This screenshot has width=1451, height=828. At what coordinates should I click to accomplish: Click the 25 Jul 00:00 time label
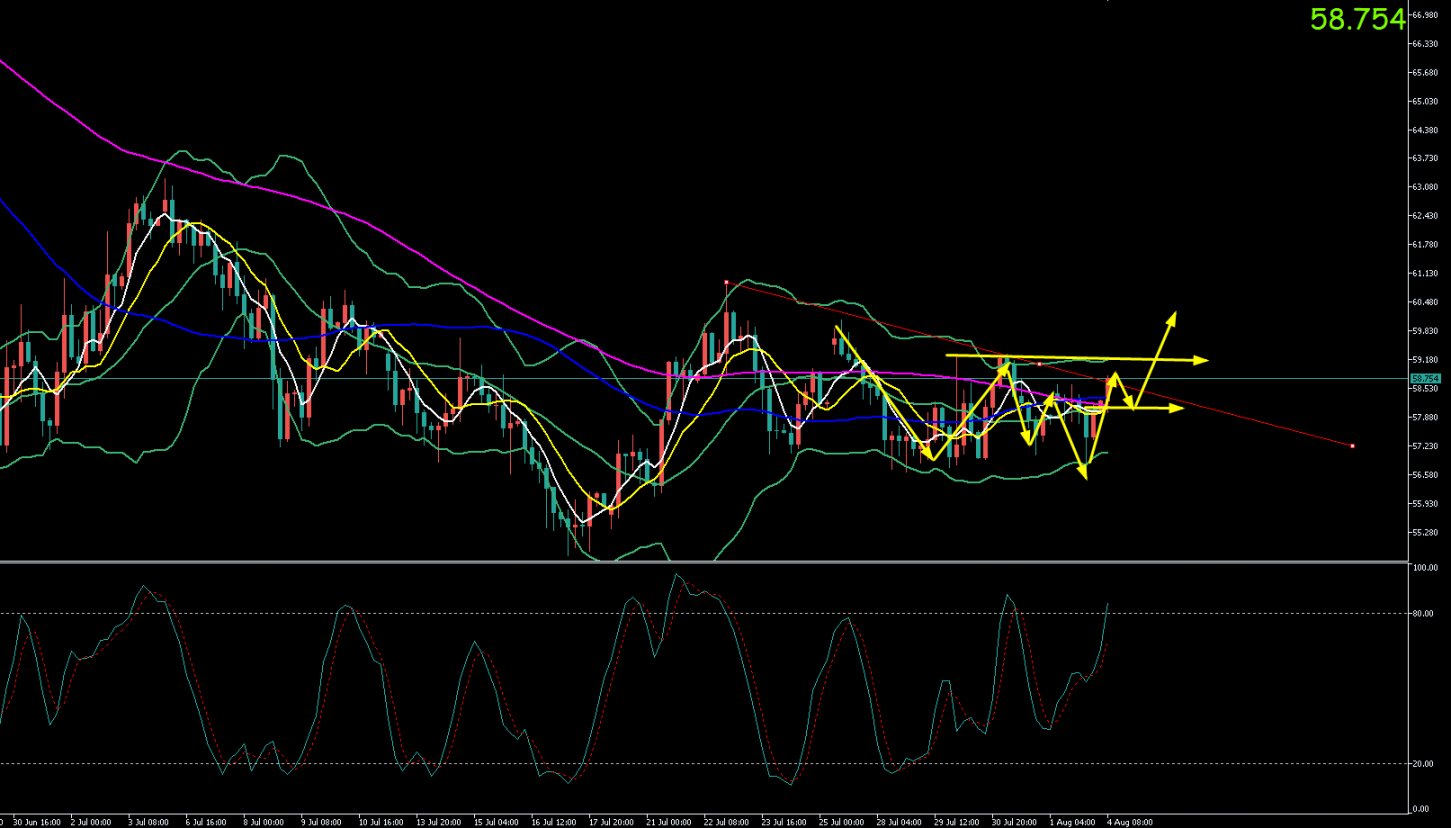(x=841, y=822)
